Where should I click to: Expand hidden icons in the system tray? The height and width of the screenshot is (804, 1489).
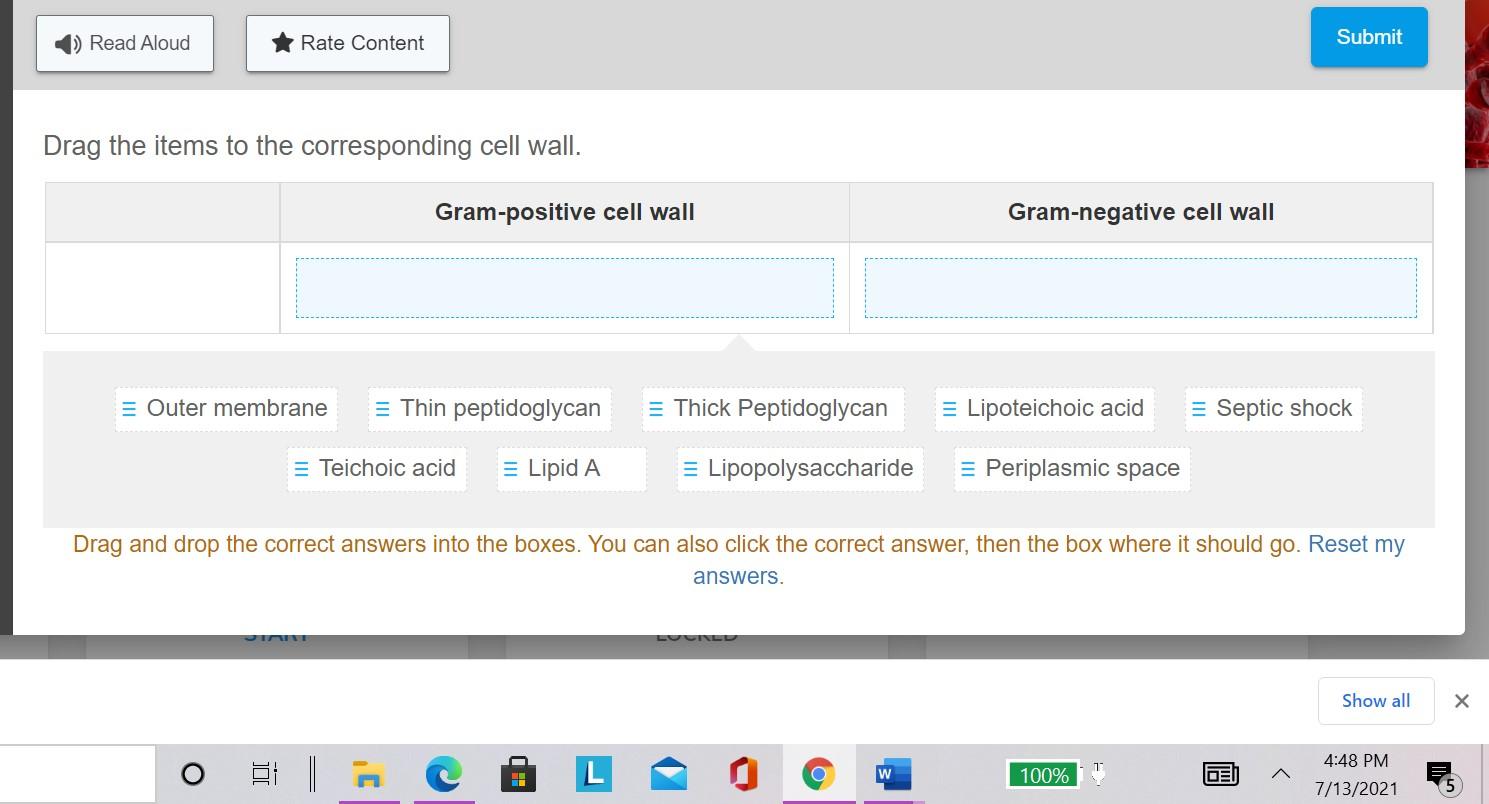[1280, 773]
